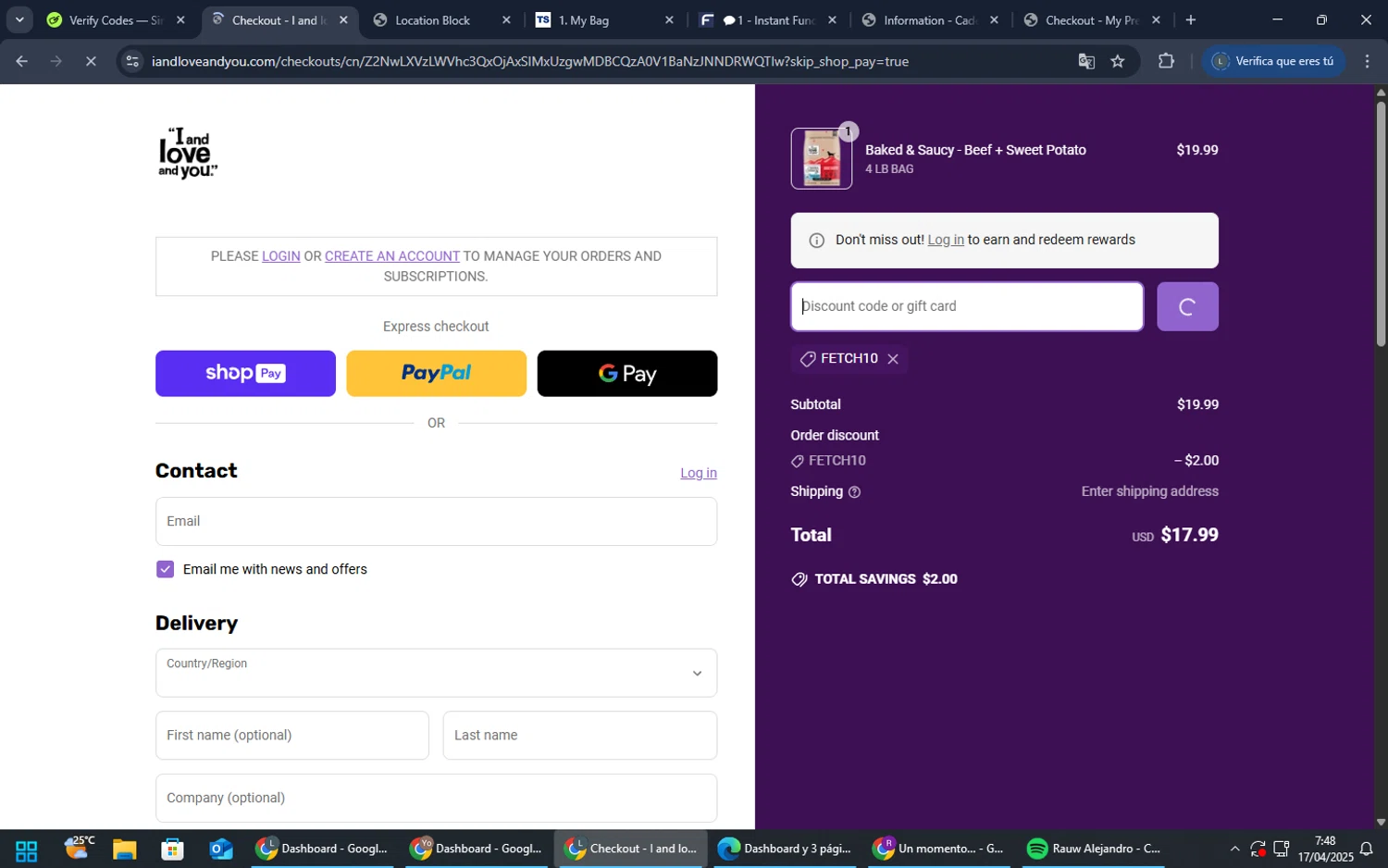Show hidden system tray icons

[1234, 849]
